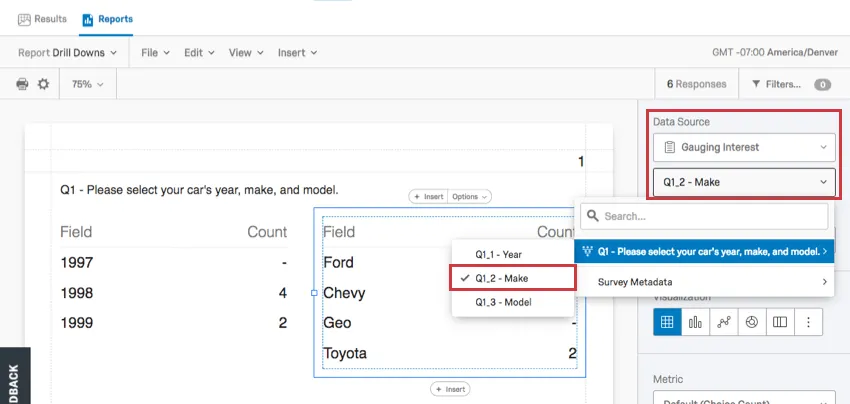This screenshot has width=850, height=404.
Task: Open report settings gear icon
Action: click(43, 85)
